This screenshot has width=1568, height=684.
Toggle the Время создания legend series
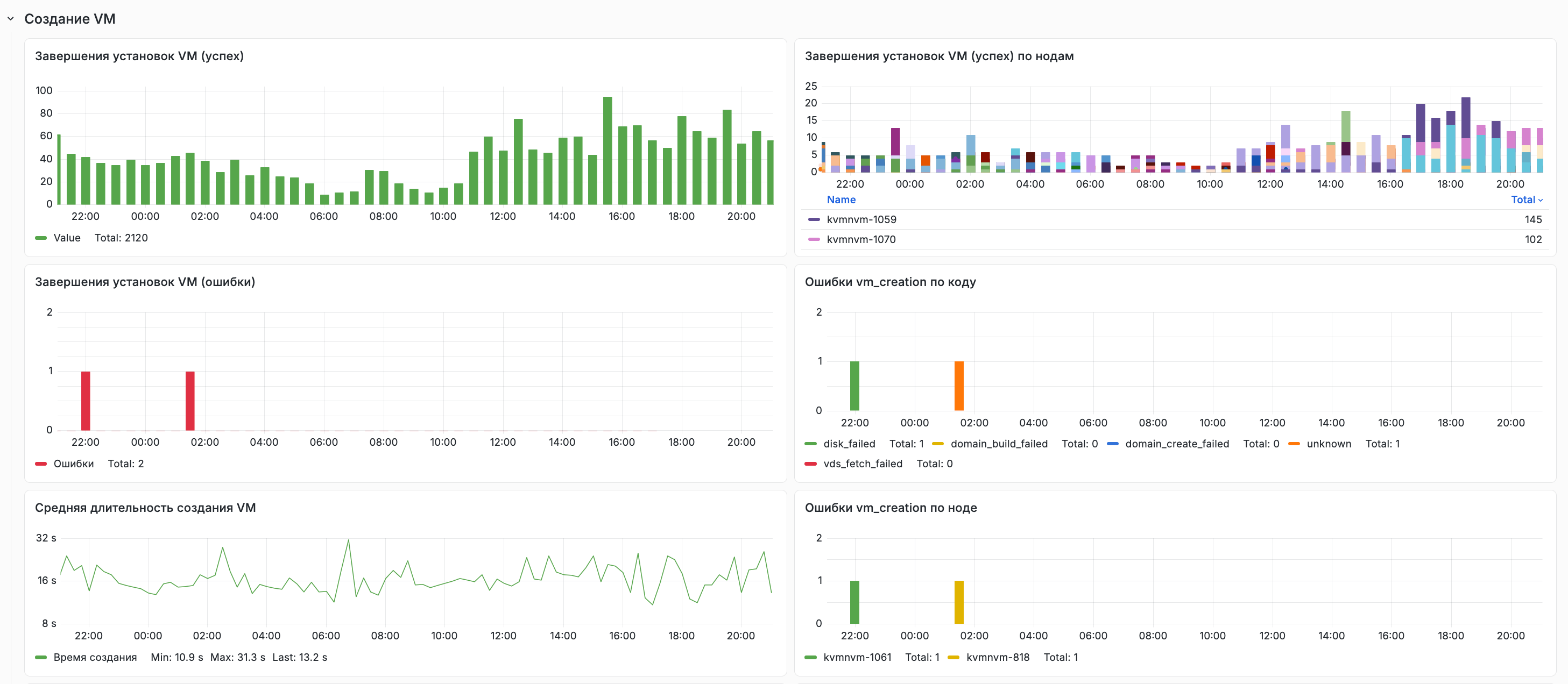click(95, 657)
